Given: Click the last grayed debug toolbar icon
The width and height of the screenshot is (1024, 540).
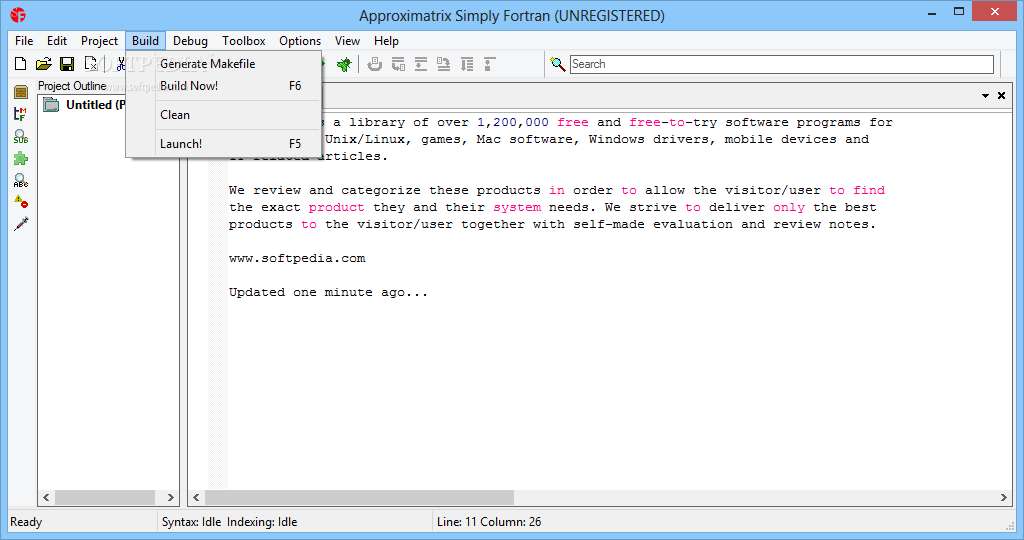Looking at the screenshot, I should 490,64.
